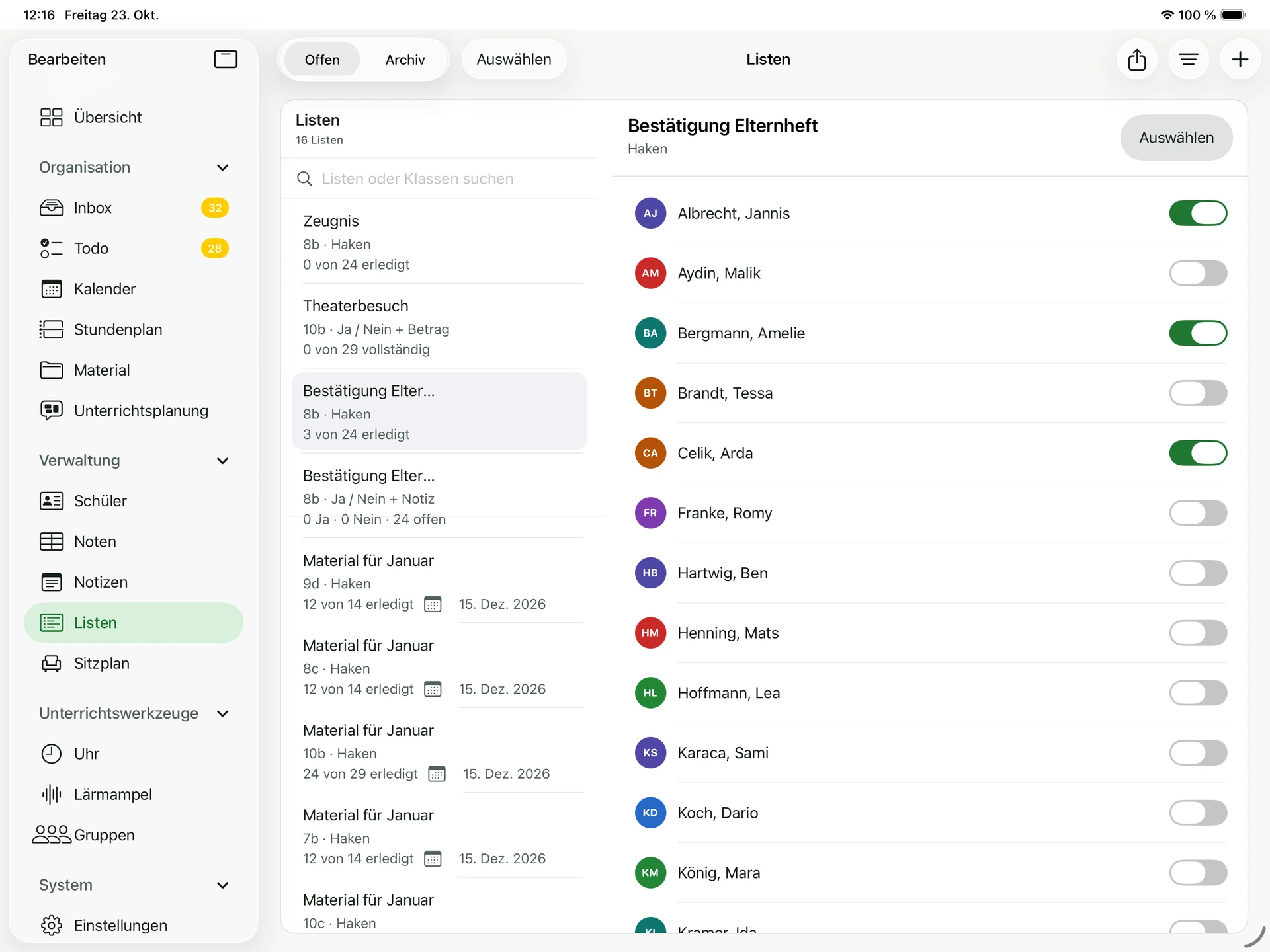Open Noten in sidebar
The height and width of the screenshot is (952, 1270).
click(x=134, y=541)
